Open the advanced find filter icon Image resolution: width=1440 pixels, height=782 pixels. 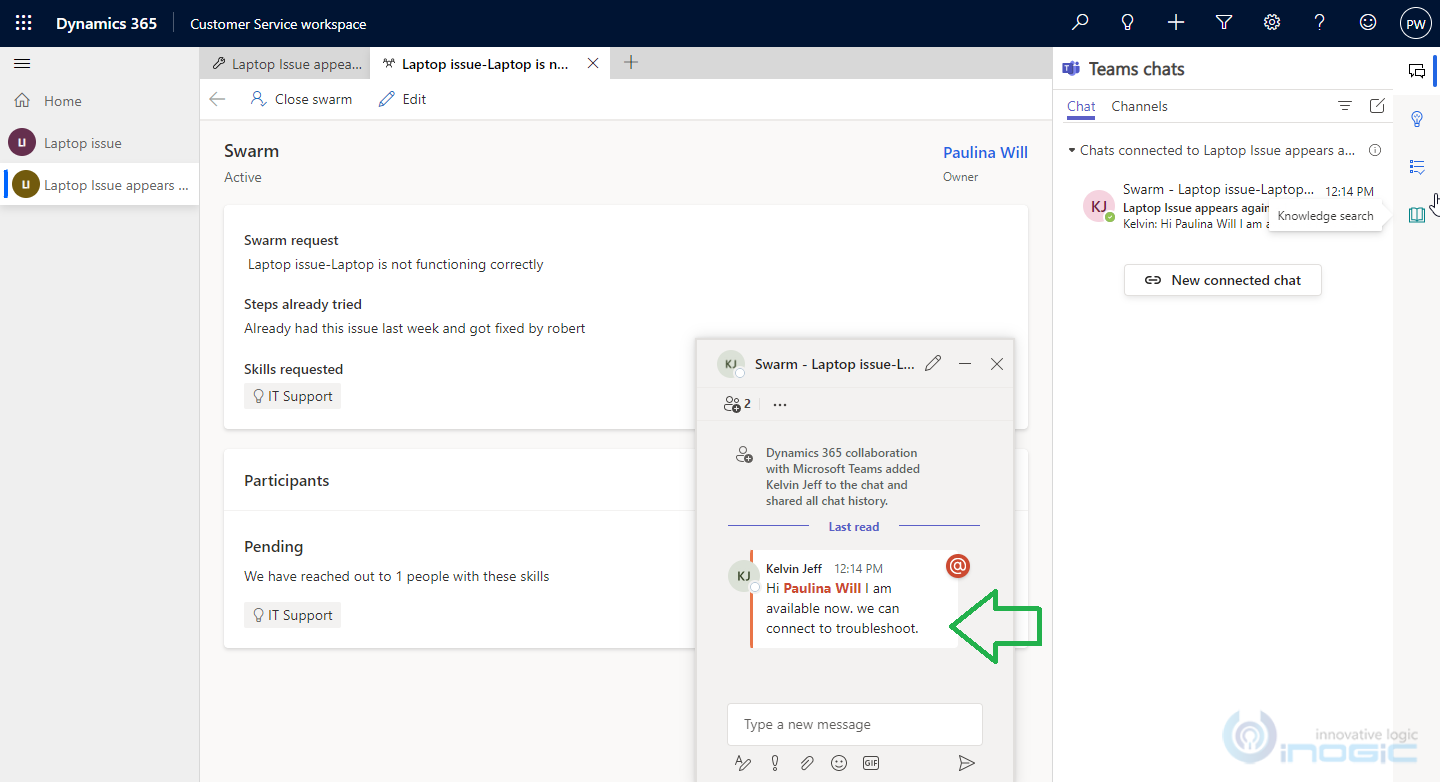point(1224,23)
